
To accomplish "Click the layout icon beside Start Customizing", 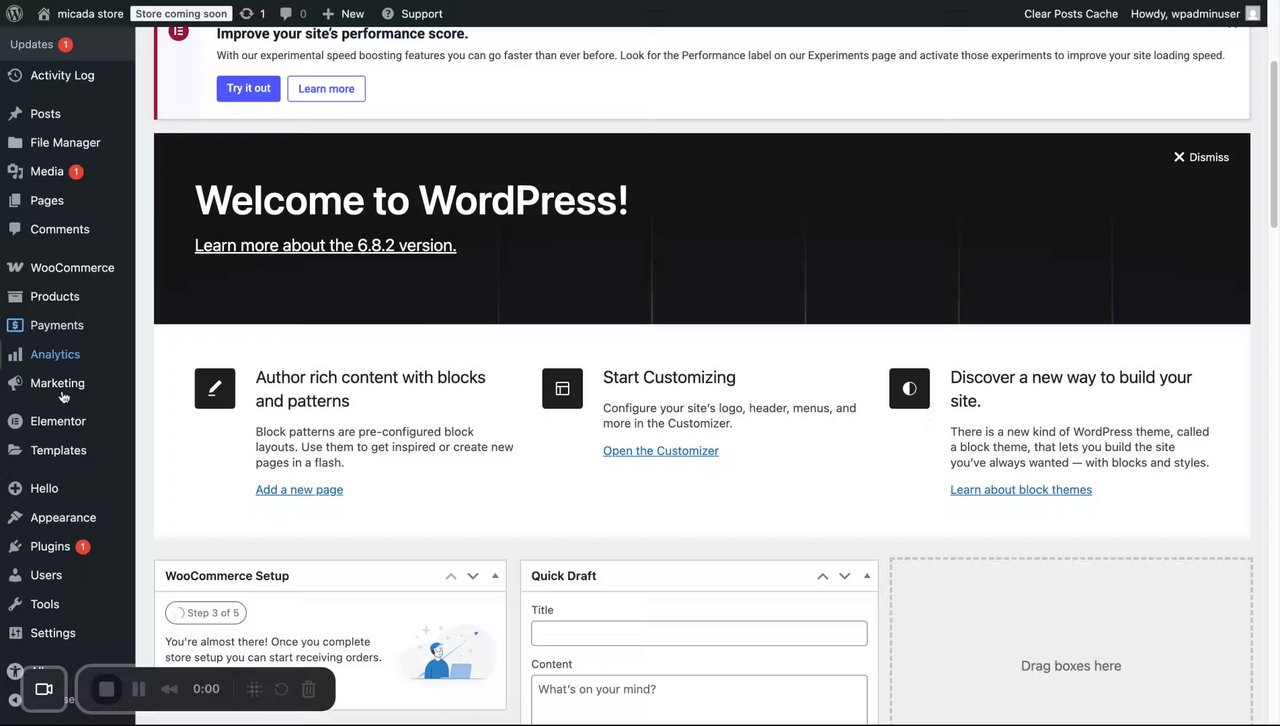I will [x=562, y=389].
